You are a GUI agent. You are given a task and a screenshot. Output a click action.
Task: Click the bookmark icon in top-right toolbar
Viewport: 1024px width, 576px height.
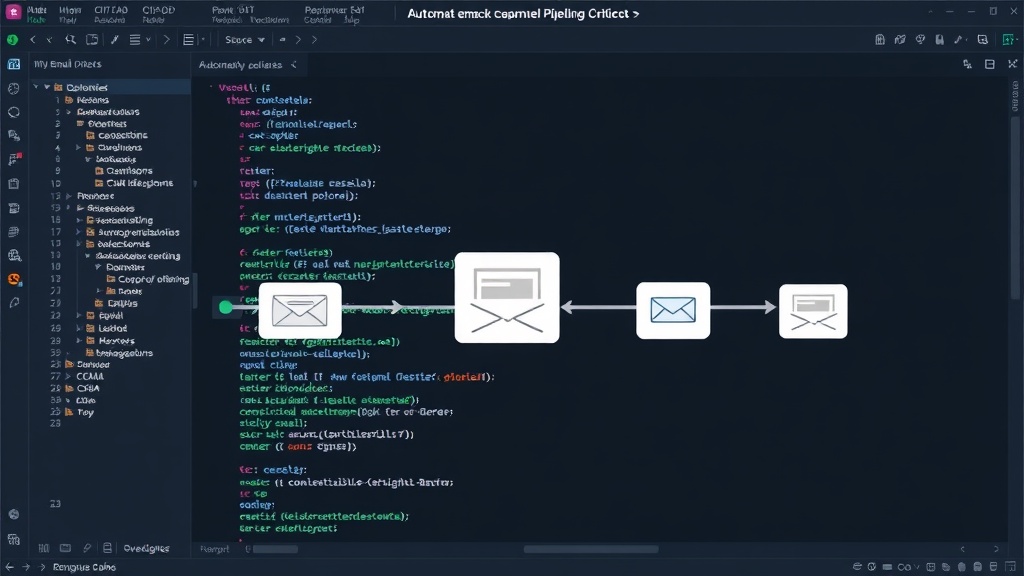939,40
